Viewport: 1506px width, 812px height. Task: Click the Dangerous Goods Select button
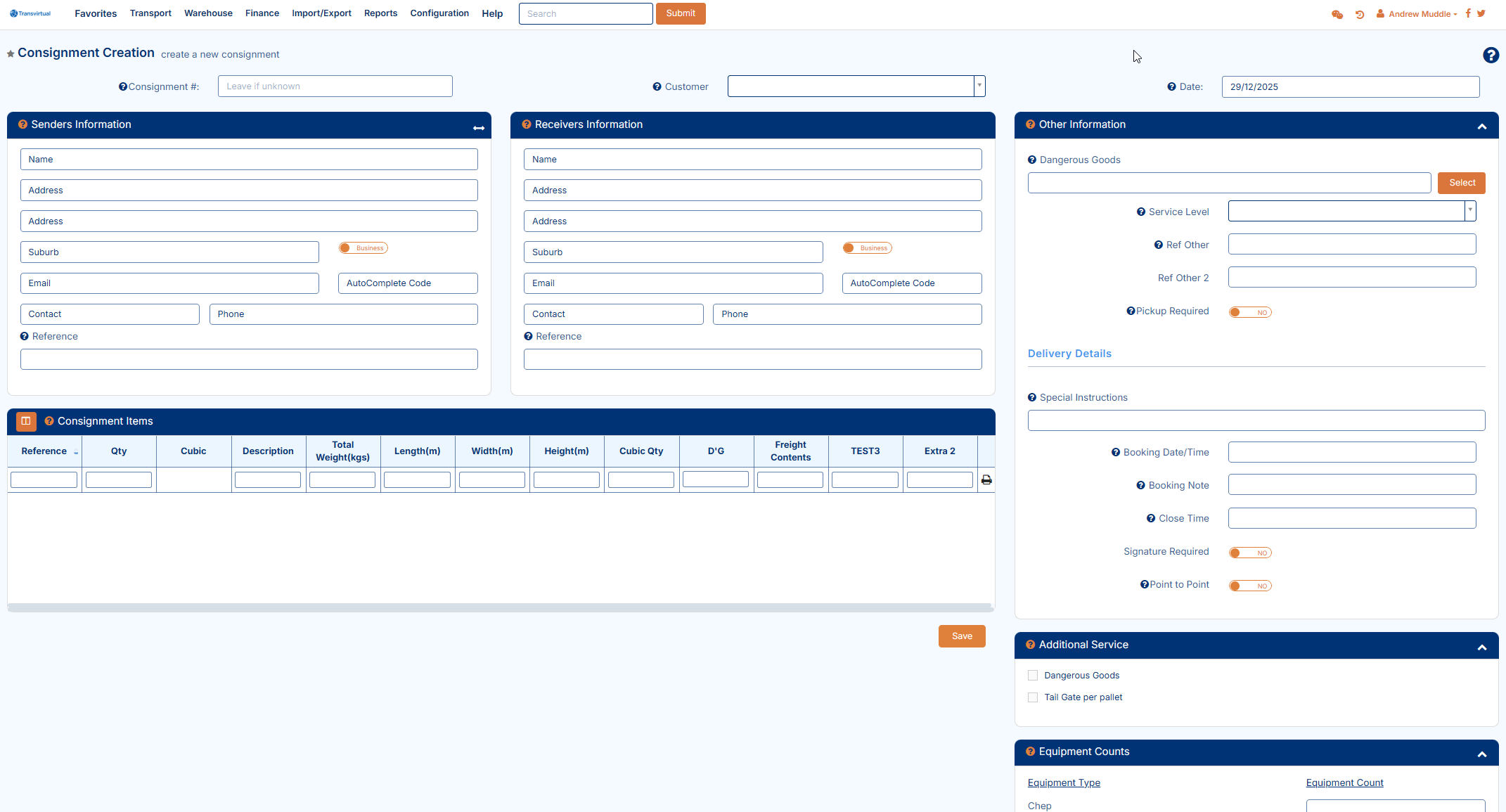tap(1461, 183)
